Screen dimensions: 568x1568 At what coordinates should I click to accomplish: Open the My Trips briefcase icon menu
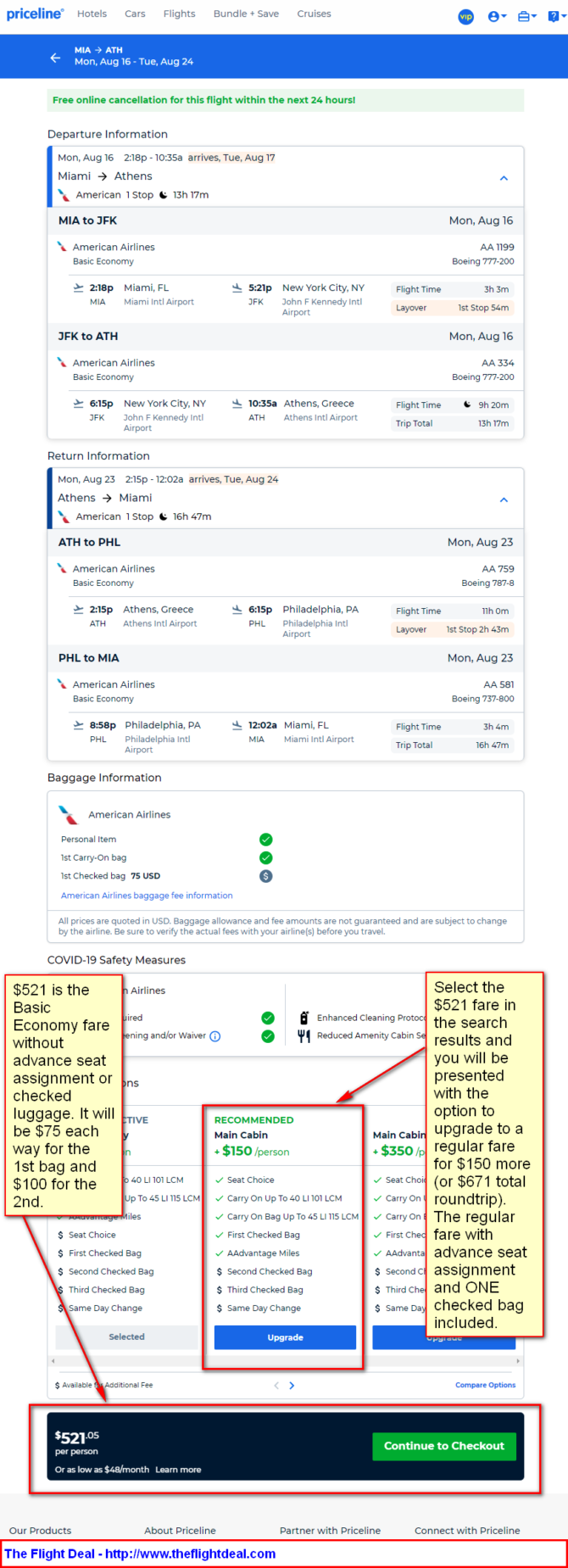pyautogui.click(x=526, y=16)
